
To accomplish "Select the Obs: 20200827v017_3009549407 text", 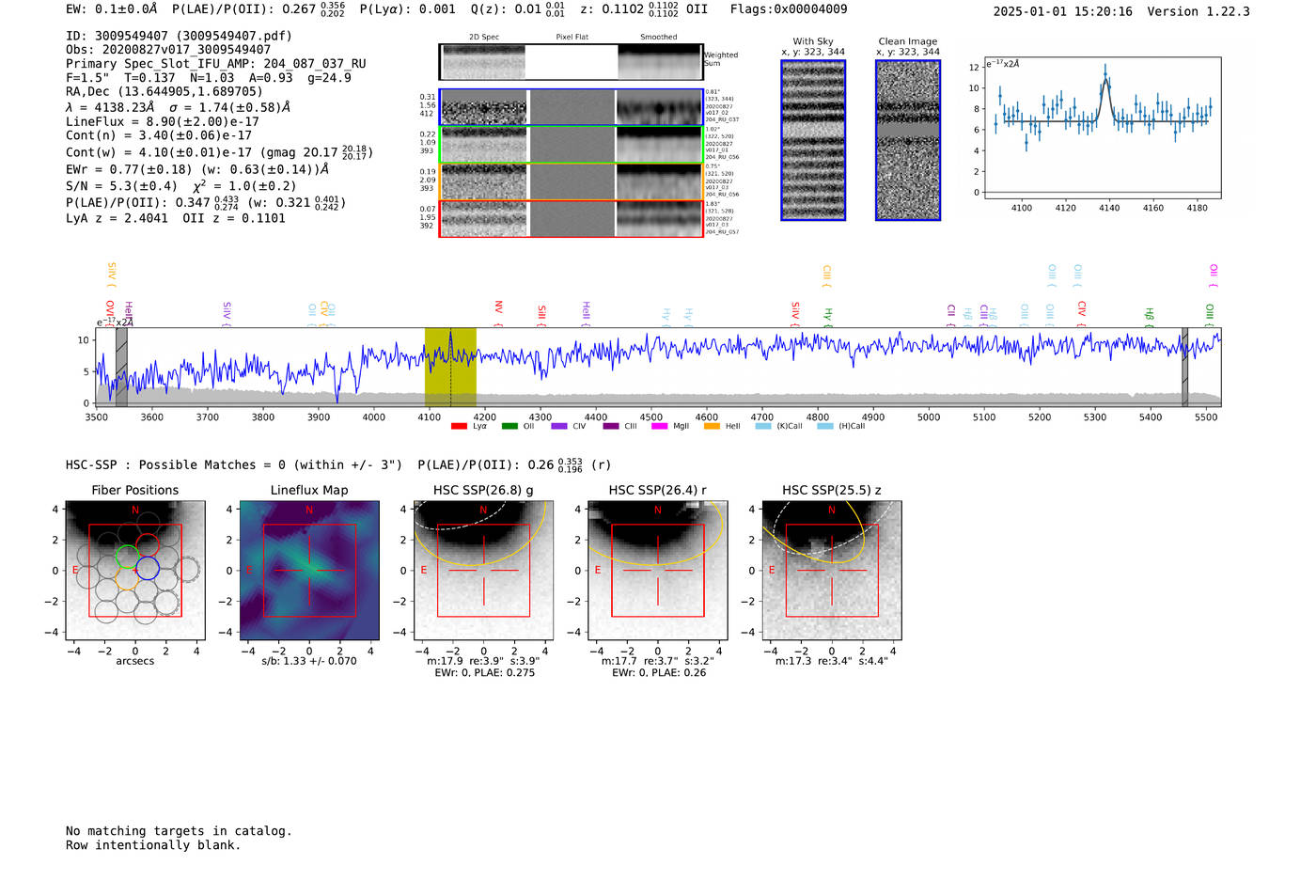I will coord(168,50).
